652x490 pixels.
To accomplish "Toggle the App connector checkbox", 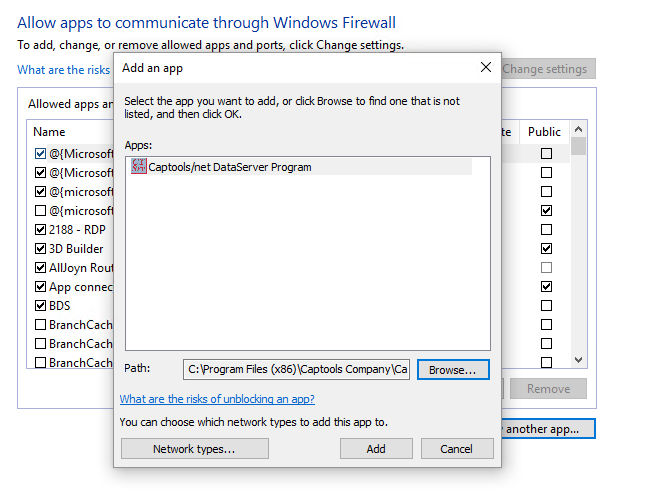I will [40, 287].
